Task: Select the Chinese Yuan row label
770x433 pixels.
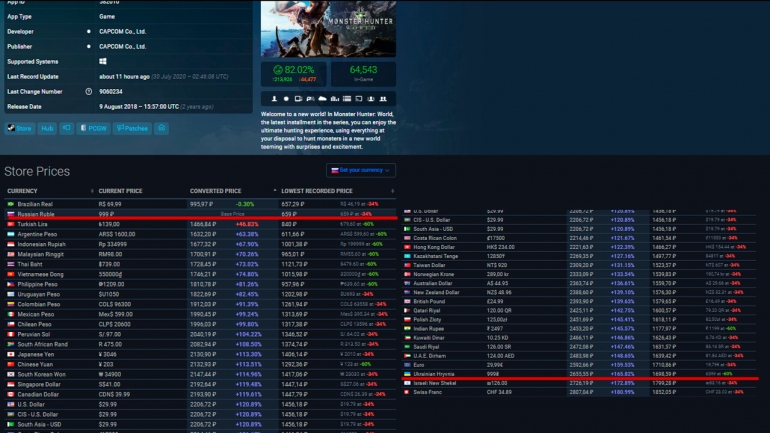Action: [35, 364]
